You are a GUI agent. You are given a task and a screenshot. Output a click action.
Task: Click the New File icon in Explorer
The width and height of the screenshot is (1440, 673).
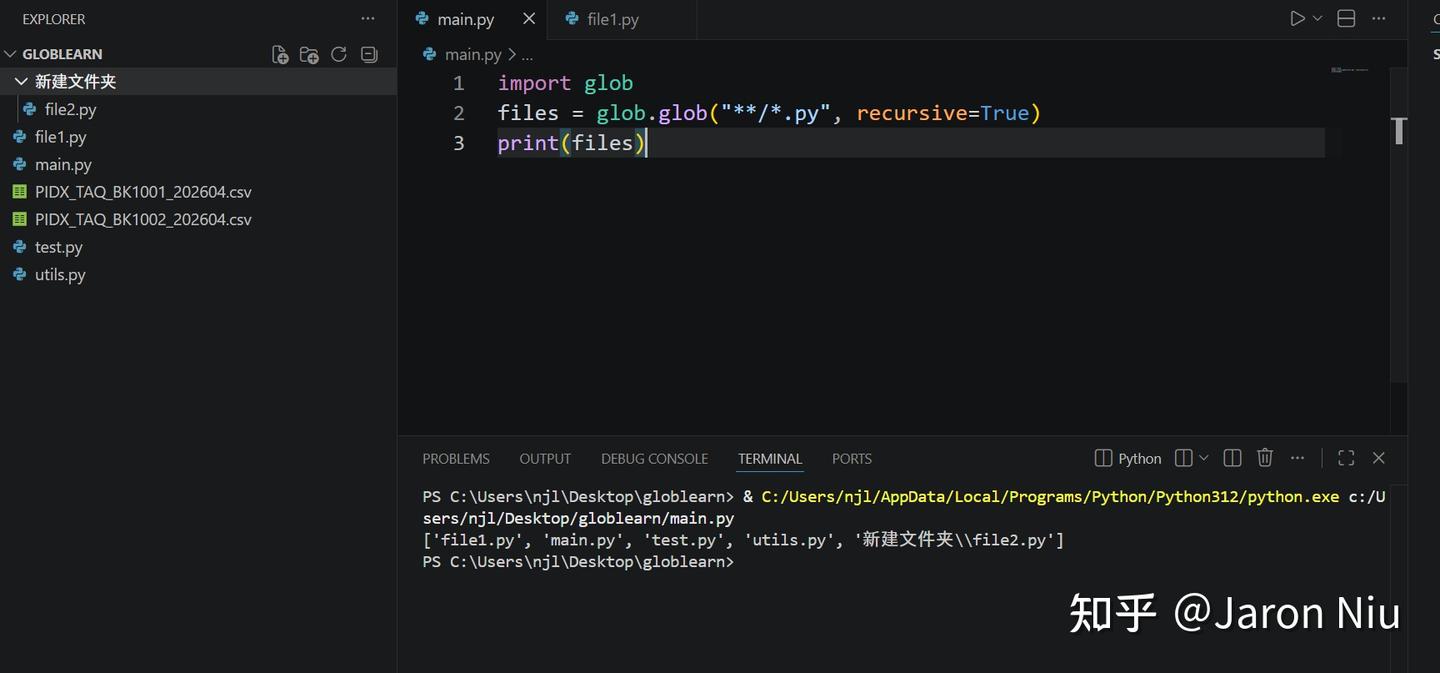(280, 54)
